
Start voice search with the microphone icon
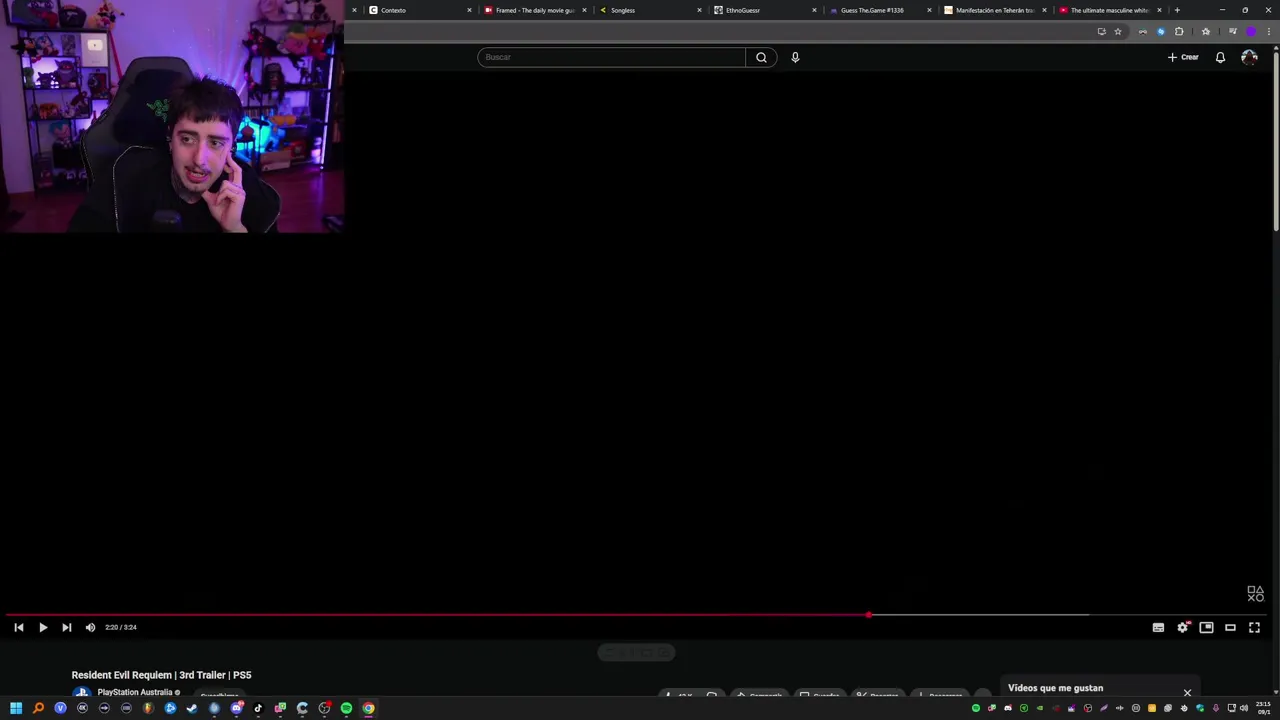pos(795,57)
